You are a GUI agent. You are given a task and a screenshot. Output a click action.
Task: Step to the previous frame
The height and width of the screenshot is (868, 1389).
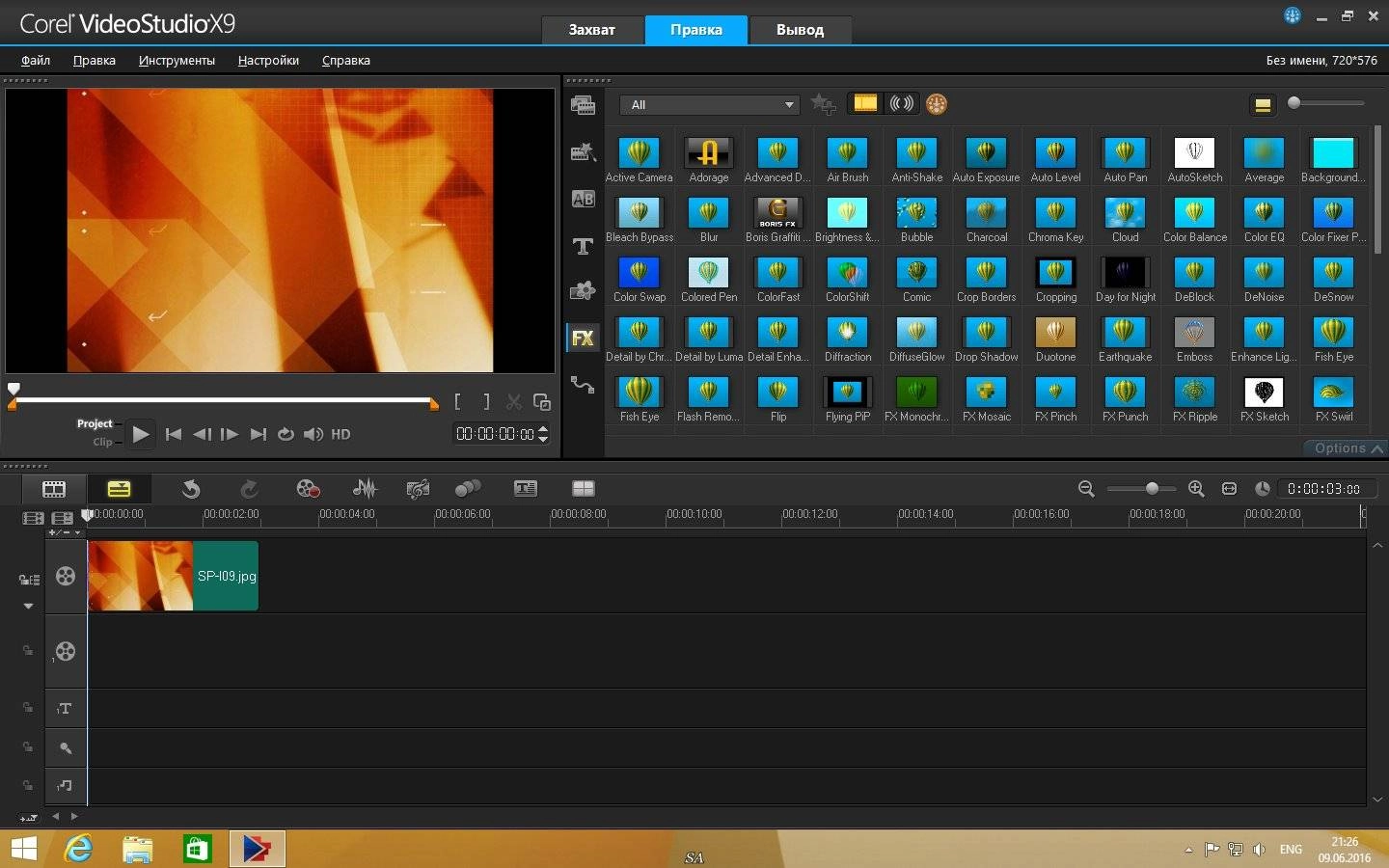(x=202, y=434)
